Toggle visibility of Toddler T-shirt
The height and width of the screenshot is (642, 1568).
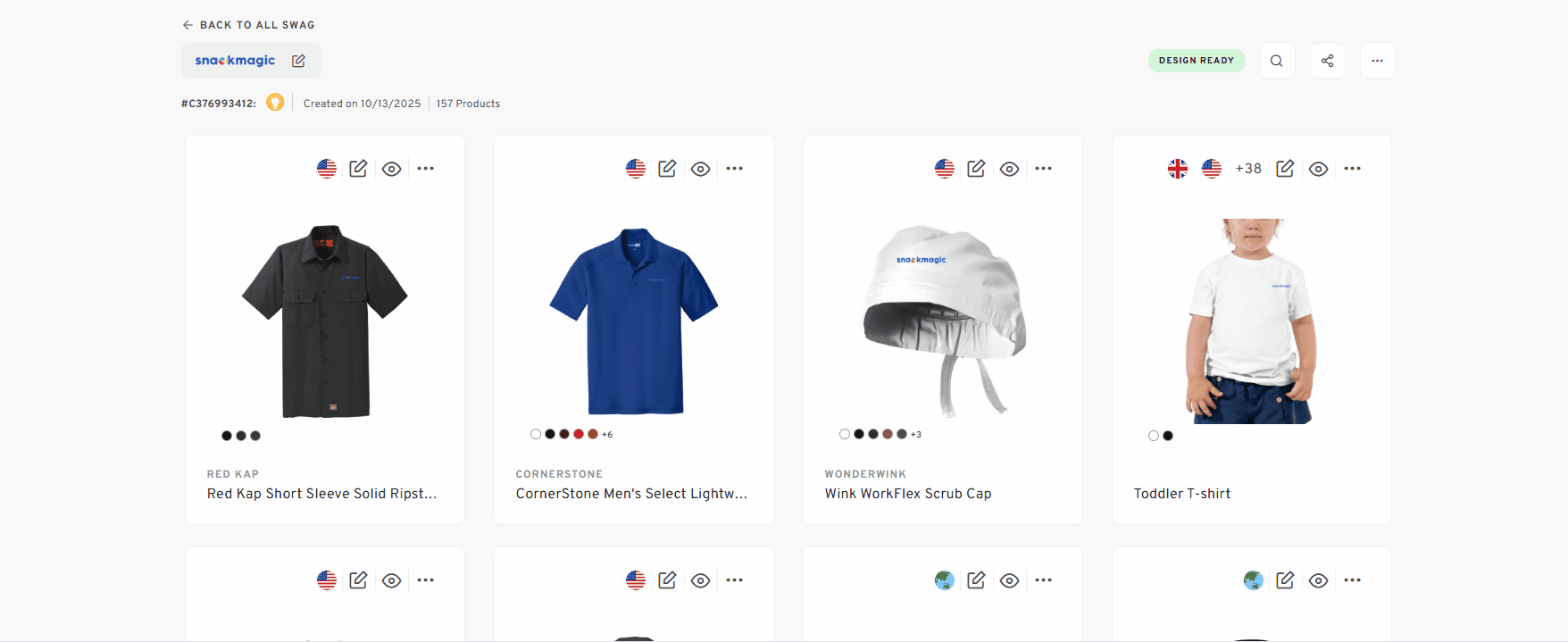point(1318,169)
